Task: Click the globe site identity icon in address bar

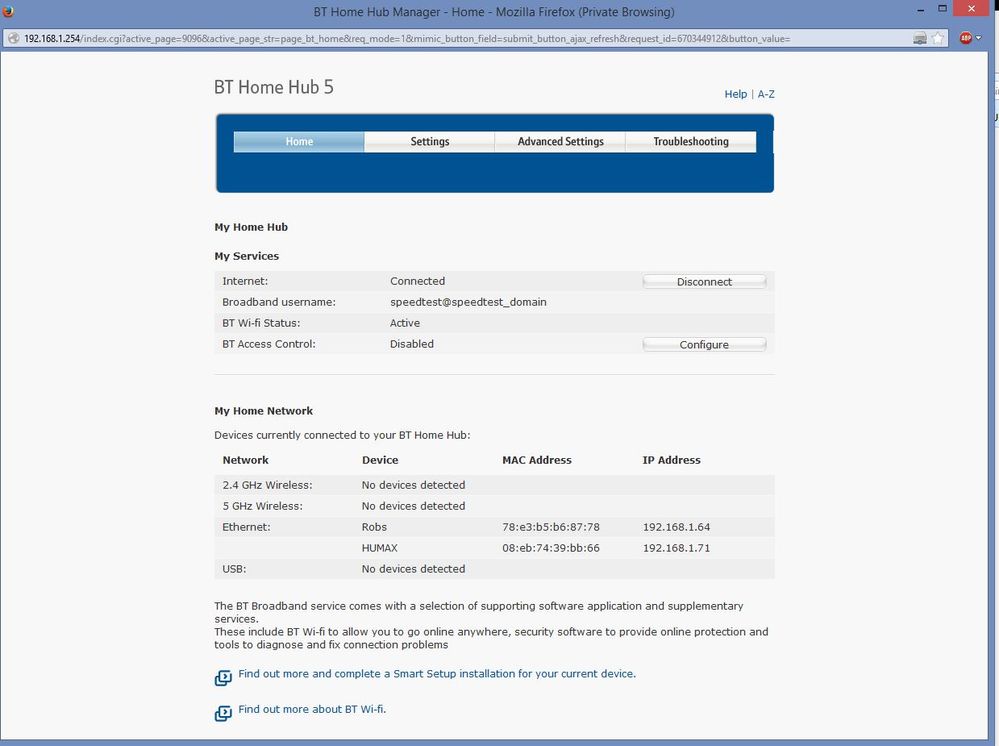Action: tap(13, 38)
